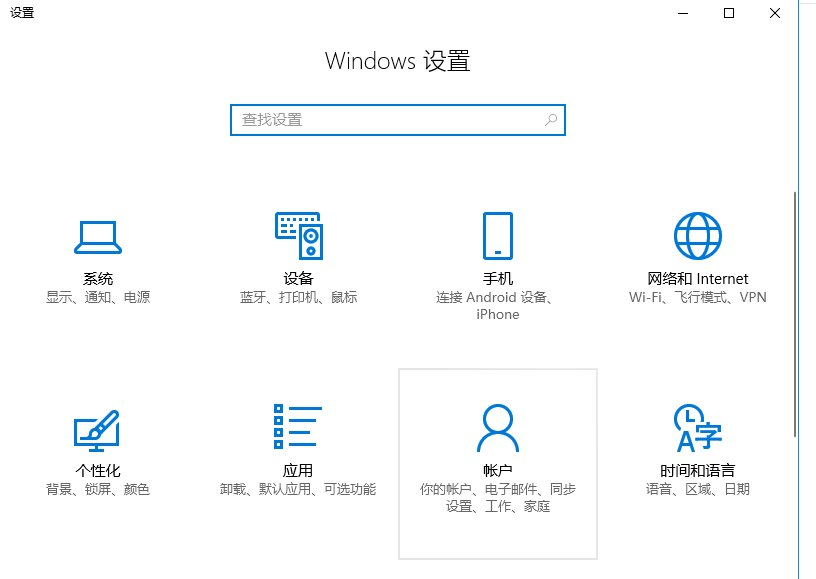The height and width of the screenshot is (579, 816).
Task: Open the 设备 keyboard and speaker icon
Action: tap(299, 236)
